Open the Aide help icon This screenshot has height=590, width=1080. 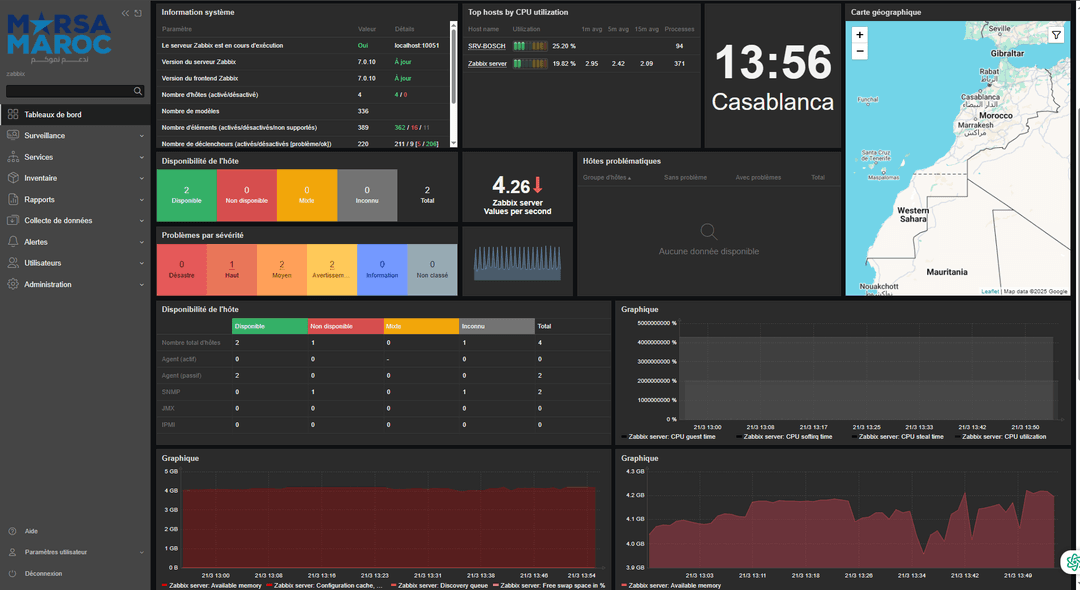point(12,531)
